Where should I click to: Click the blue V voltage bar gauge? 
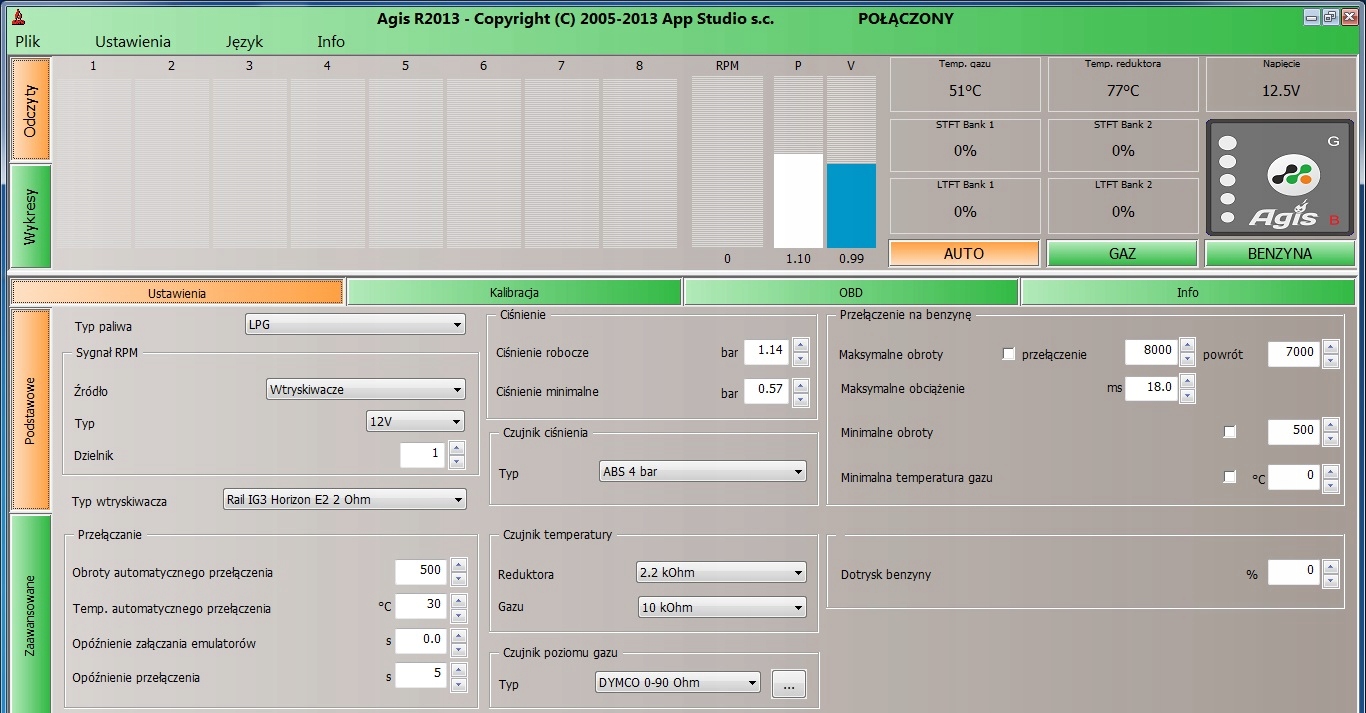[851, 205]
